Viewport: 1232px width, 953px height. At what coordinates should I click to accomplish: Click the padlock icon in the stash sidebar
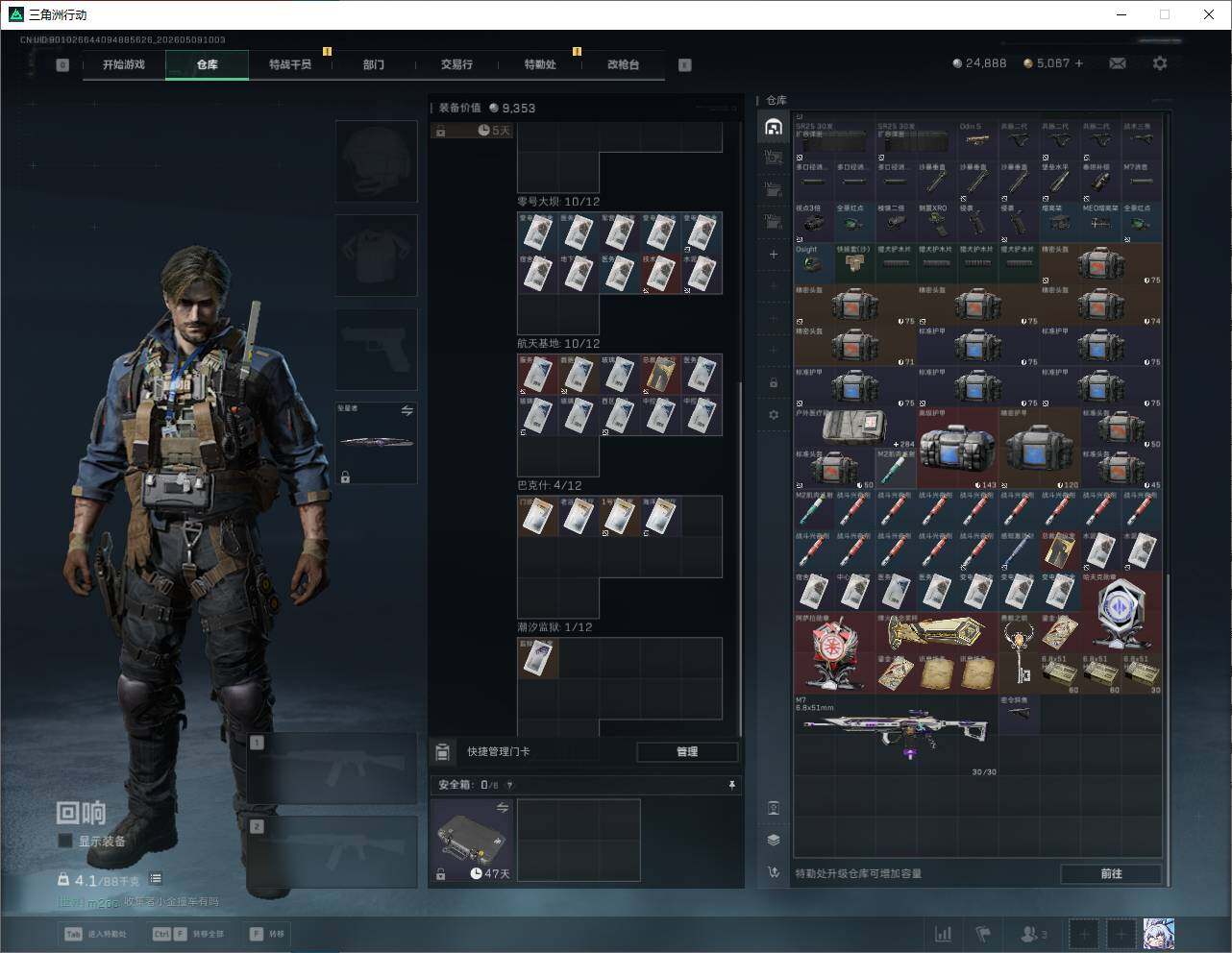pyautogui.click(x=774, y=382)
